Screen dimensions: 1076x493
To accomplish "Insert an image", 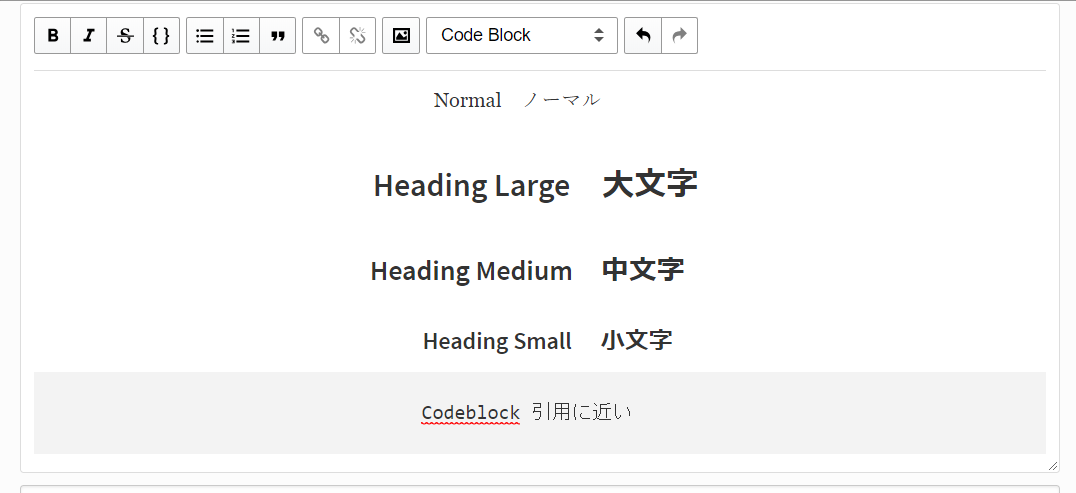I will 401,36.
